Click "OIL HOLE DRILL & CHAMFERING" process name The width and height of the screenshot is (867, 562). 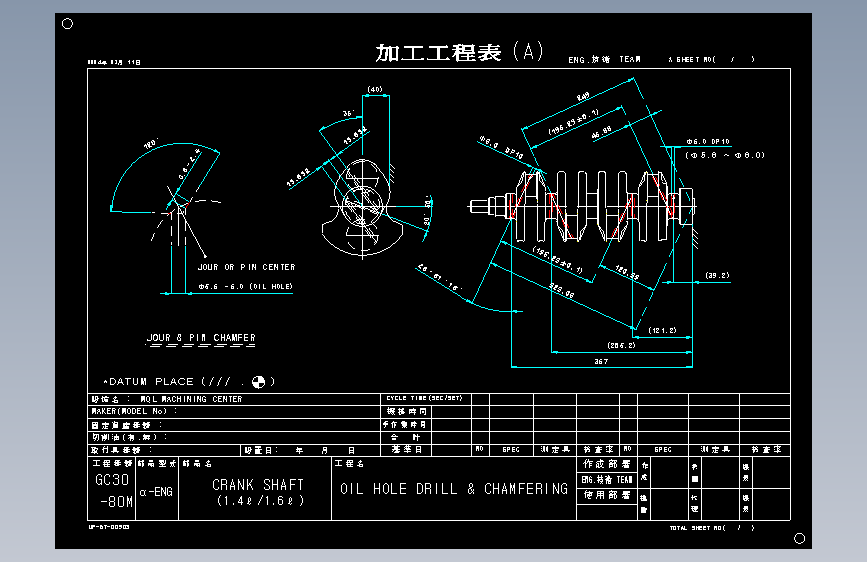click(x=454, y=489)
